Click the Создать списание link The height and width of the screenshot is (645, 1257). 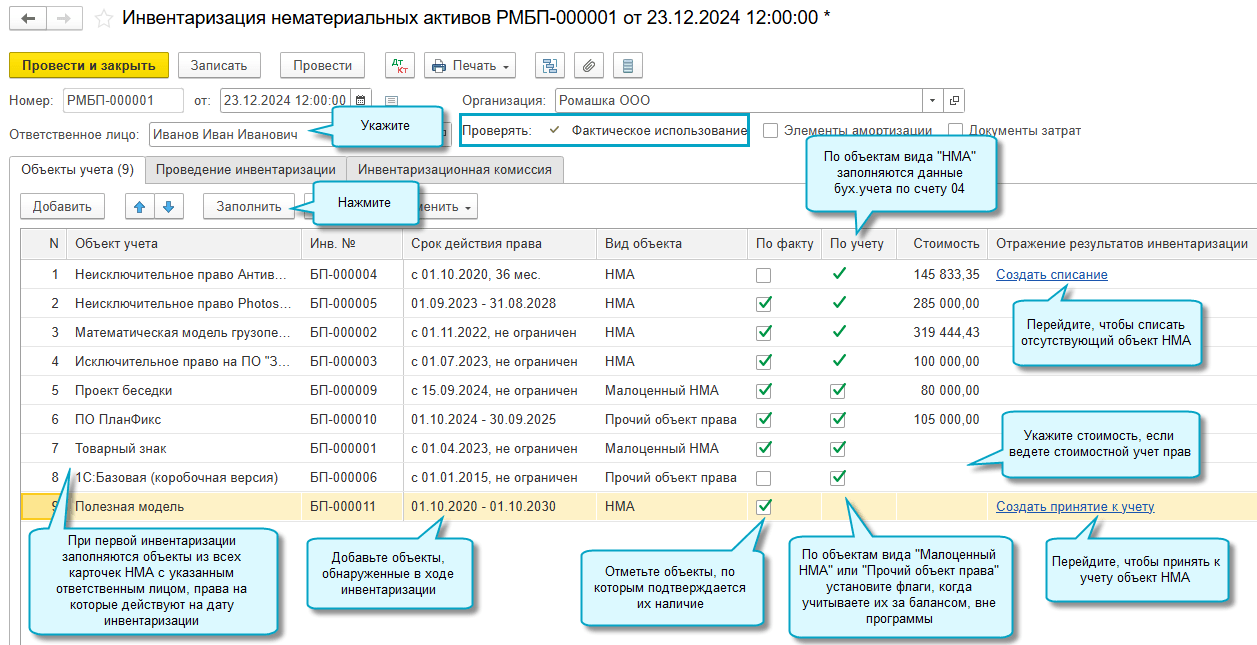(x=1051, y=275)
